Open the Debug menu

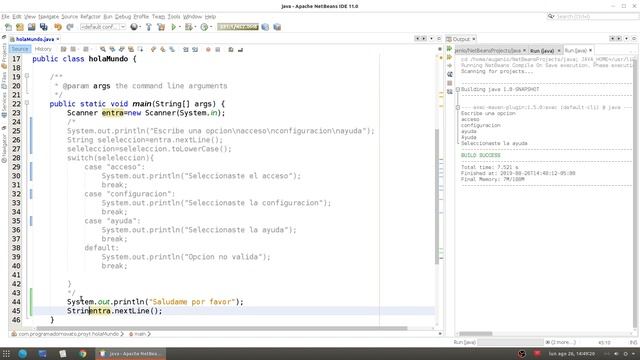pos(122,17)
